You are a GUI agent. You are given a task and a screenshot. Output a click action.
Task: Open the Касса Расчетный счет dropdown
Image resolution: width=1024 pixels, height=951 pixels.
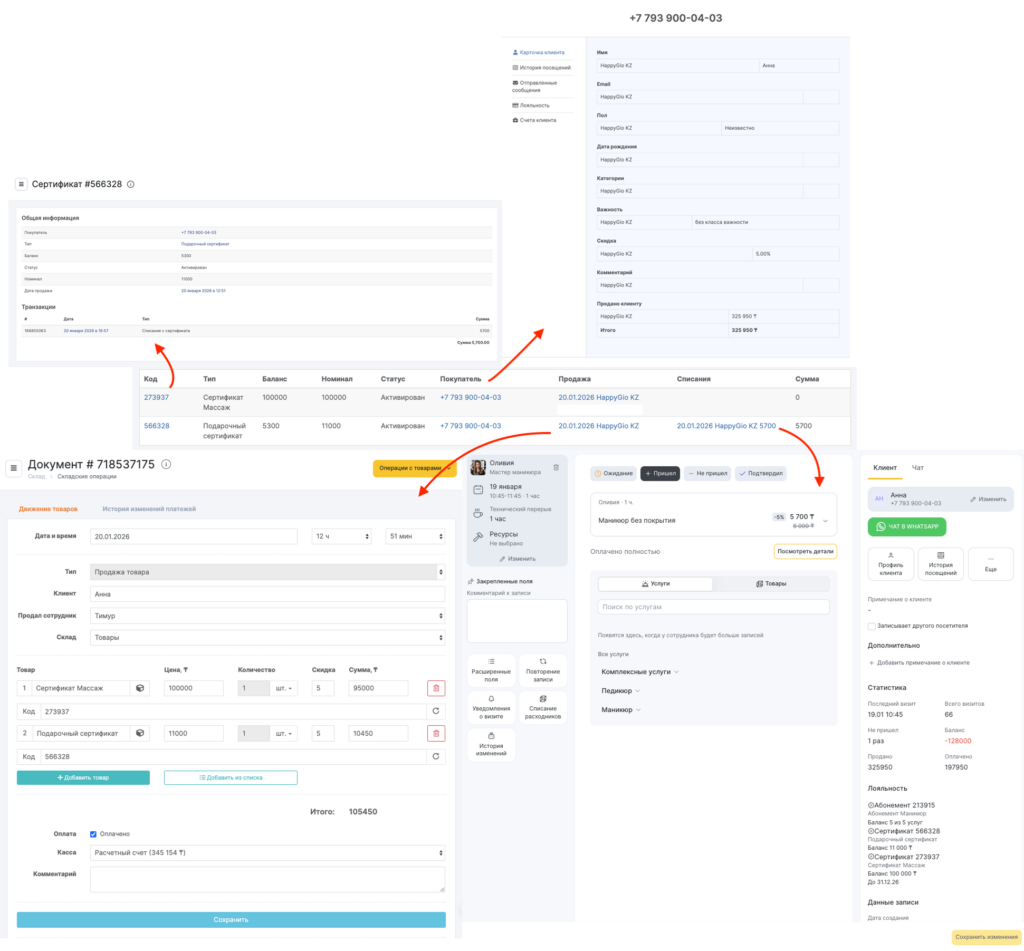coord(267,853)
